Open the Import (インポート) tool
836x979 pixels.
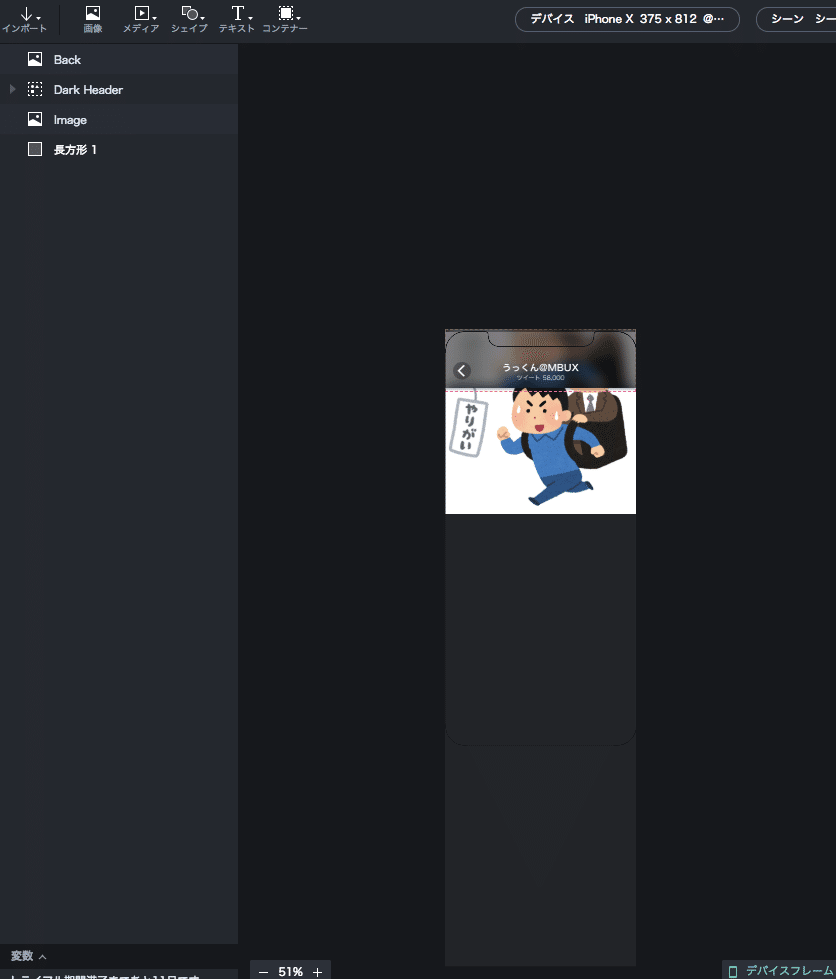[25, 19]
